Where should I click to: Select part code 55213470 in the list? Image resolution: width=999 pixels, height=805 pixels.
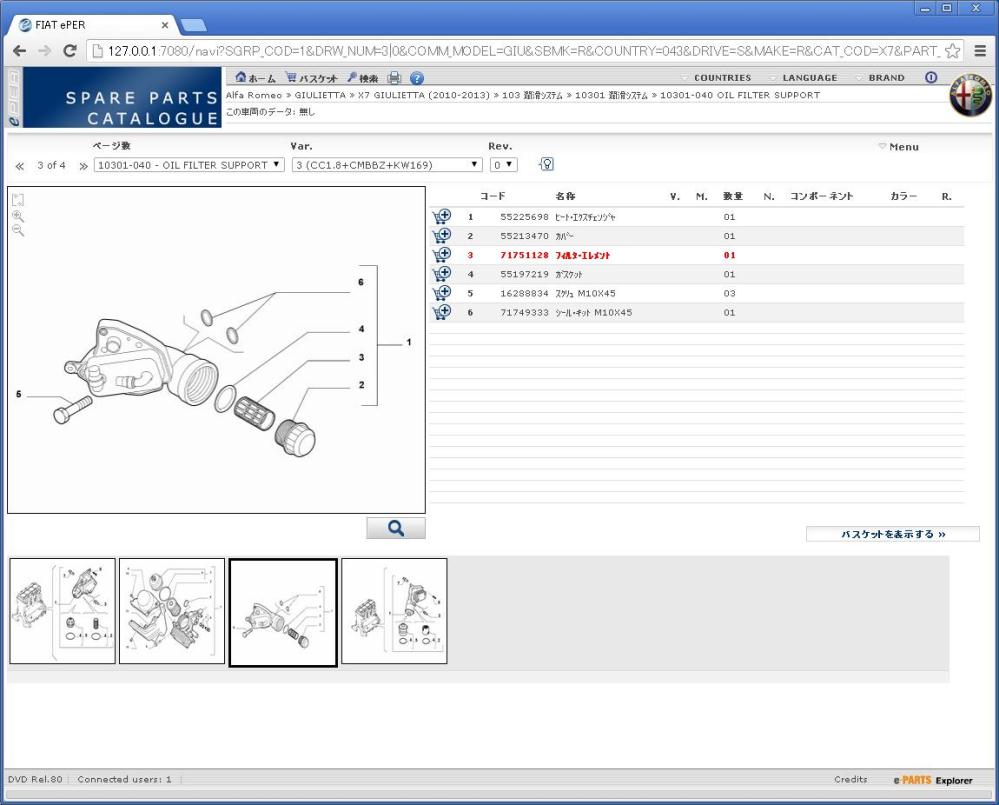point(524,236)
